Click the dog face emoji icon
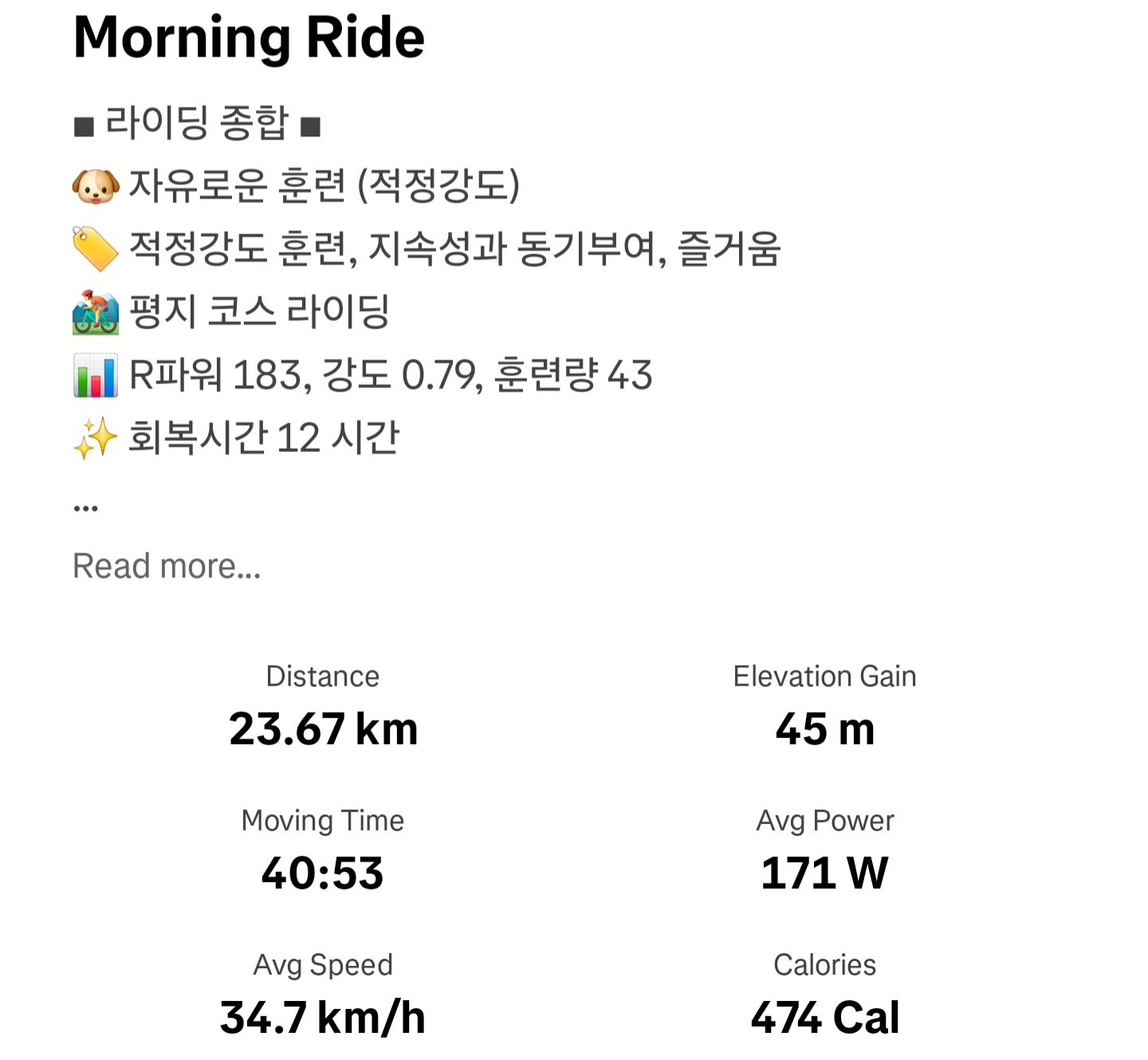 (96, 186)
